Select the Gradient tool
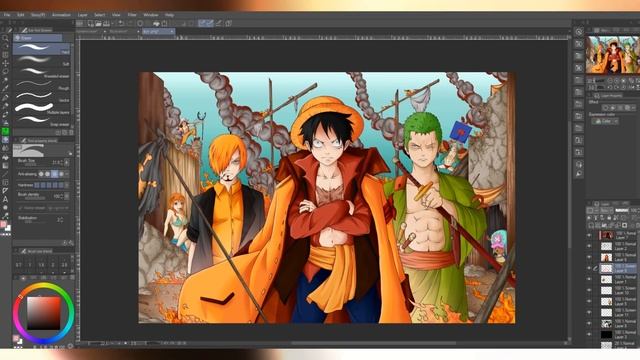 point(5,166)
